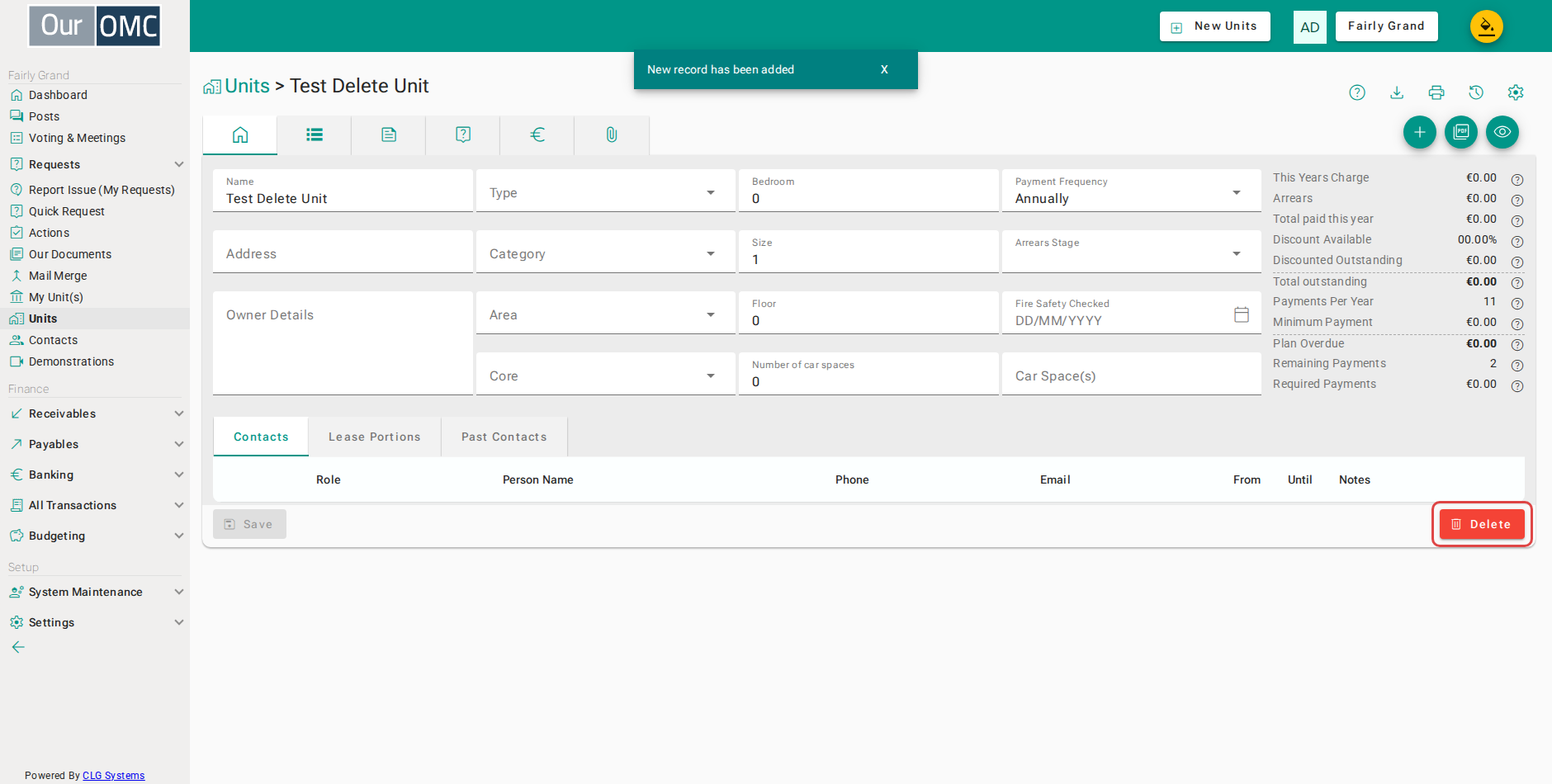
Task: Open the history clock icon
Action: (1476, 92)
